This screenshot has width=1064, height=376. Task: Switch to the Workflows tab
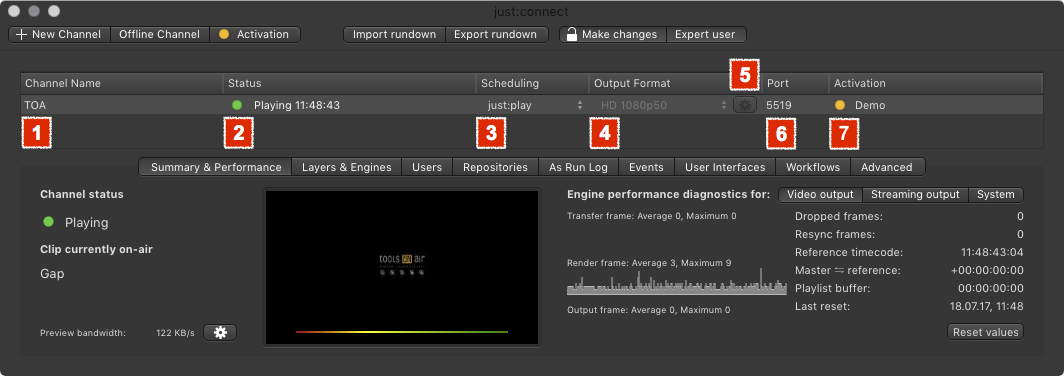coord(812,167)
